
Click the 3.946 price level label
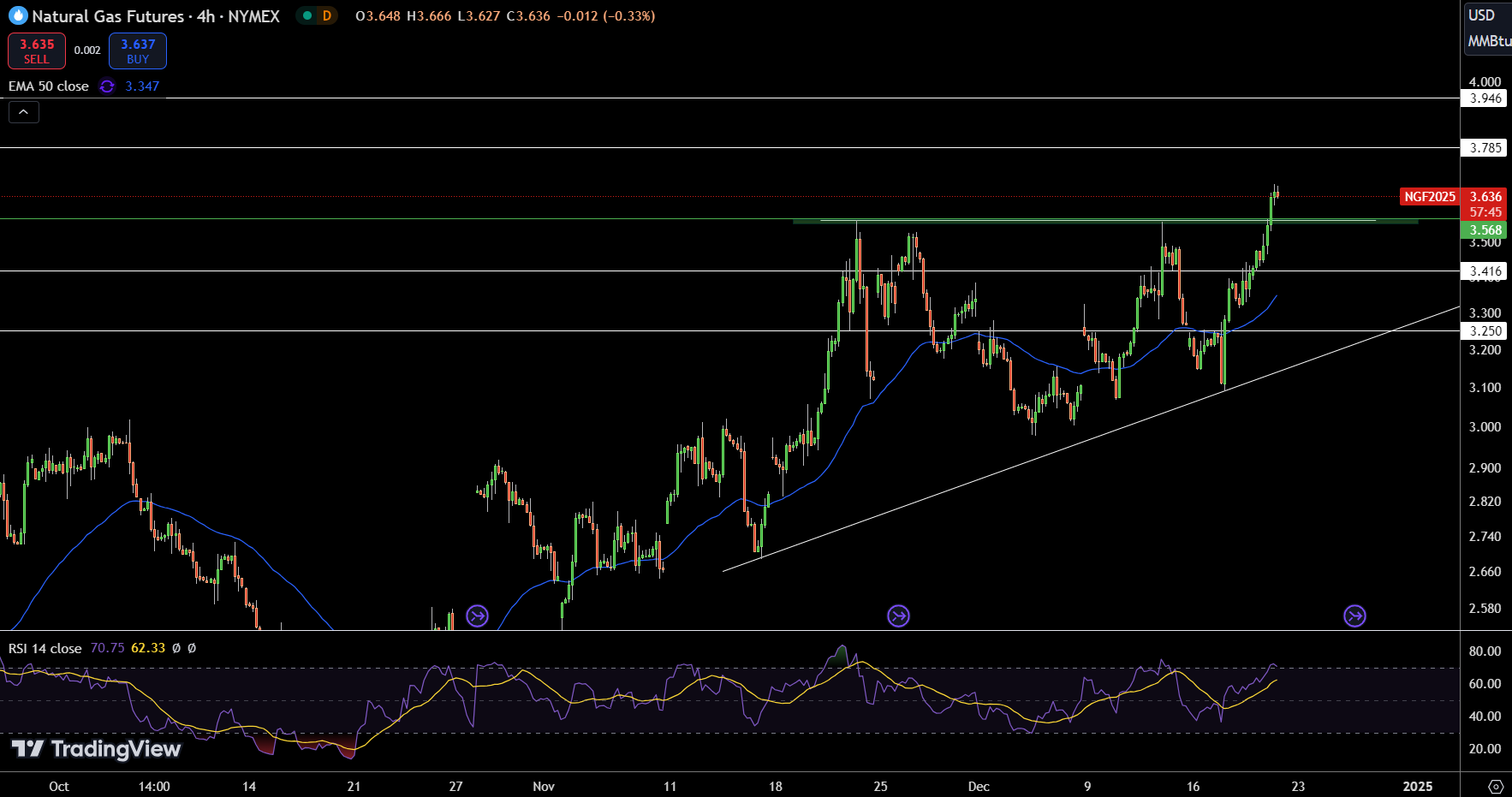1485,98
